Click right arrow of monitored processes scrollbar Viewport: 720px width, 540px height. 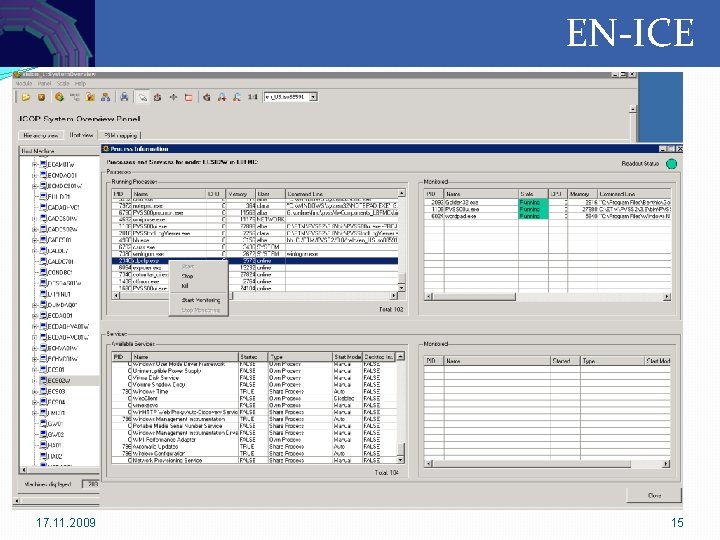point(667,297)
